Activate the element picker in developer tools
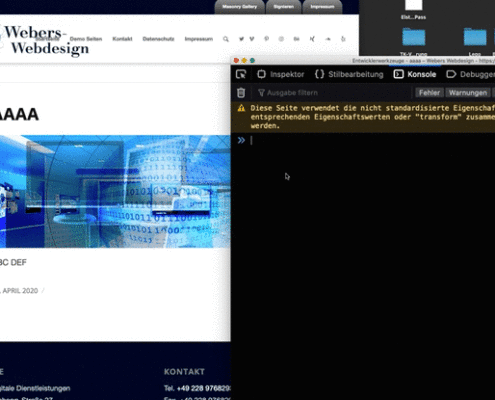495x400 pixels. click(241, 74)
